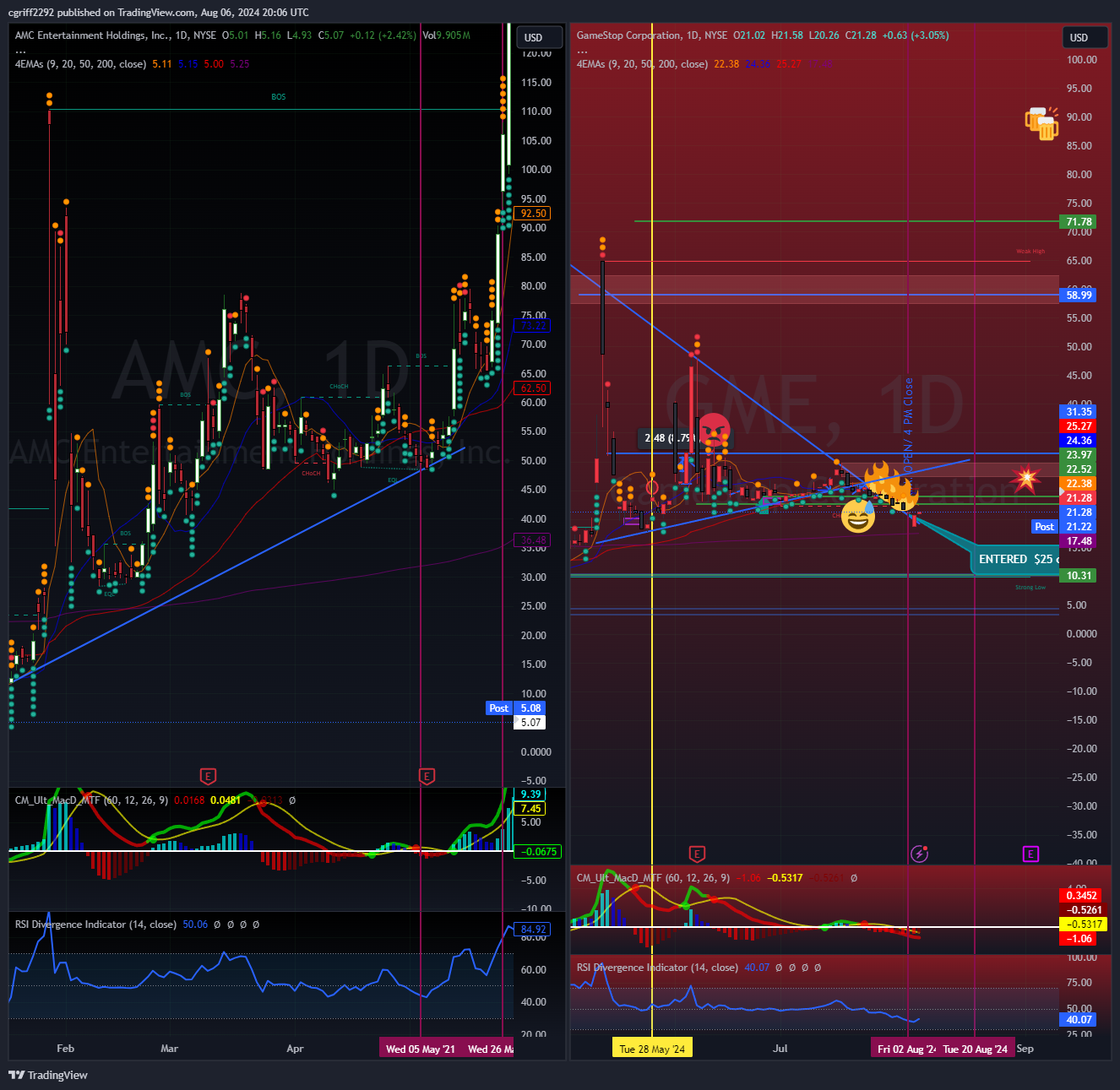Select the 4EMAs indicator legend on AMC chart
This screenshot has width=1120, height=1090.
click(x=80, y=64)
